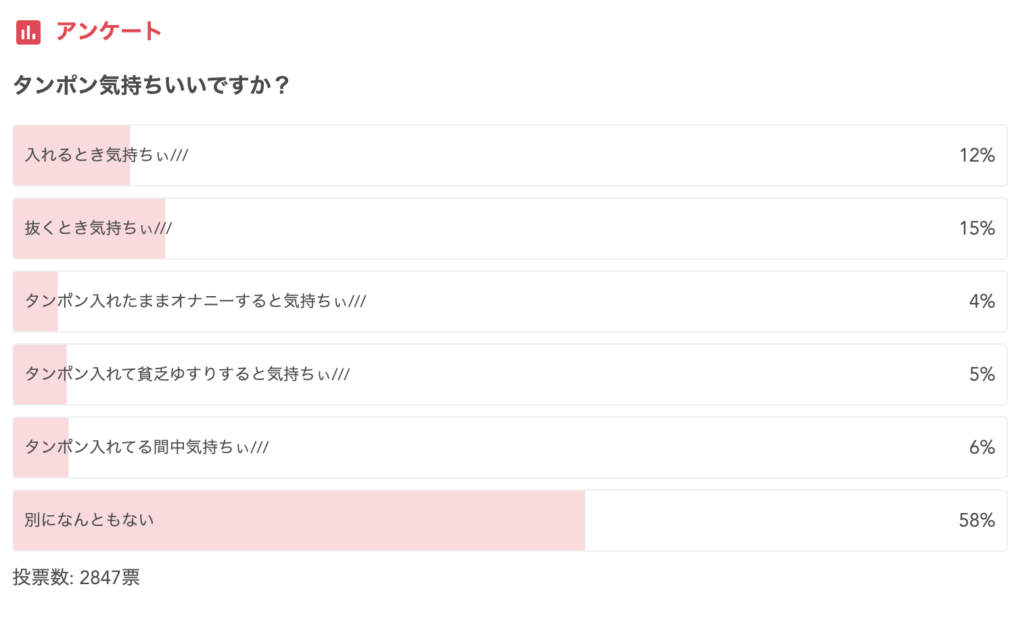Select the 入れるとき気持ちぃ poll option label
The height and width of the screenshot is (622, 1024).
[x=106, y=155]
